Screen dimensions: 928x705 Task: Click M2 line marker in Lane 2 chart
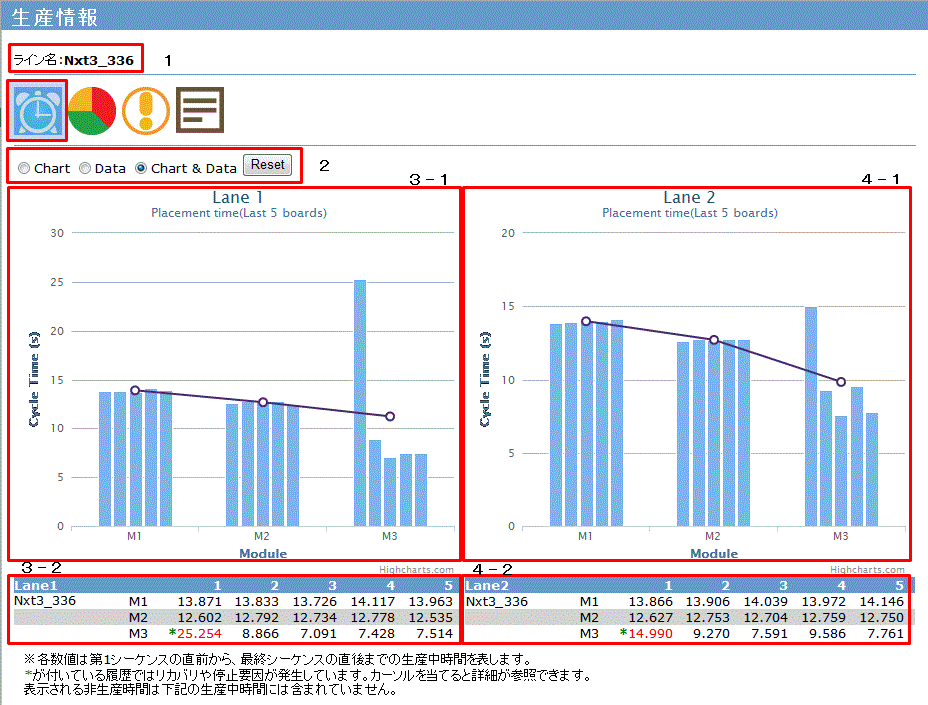[714, 340]
